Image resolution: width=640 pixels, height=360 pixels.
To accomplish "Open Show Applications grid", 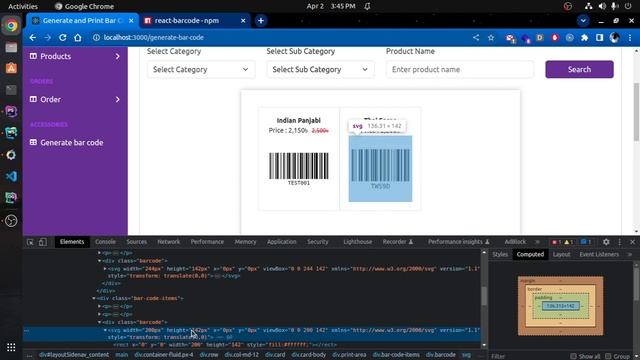I will [11, 347].
